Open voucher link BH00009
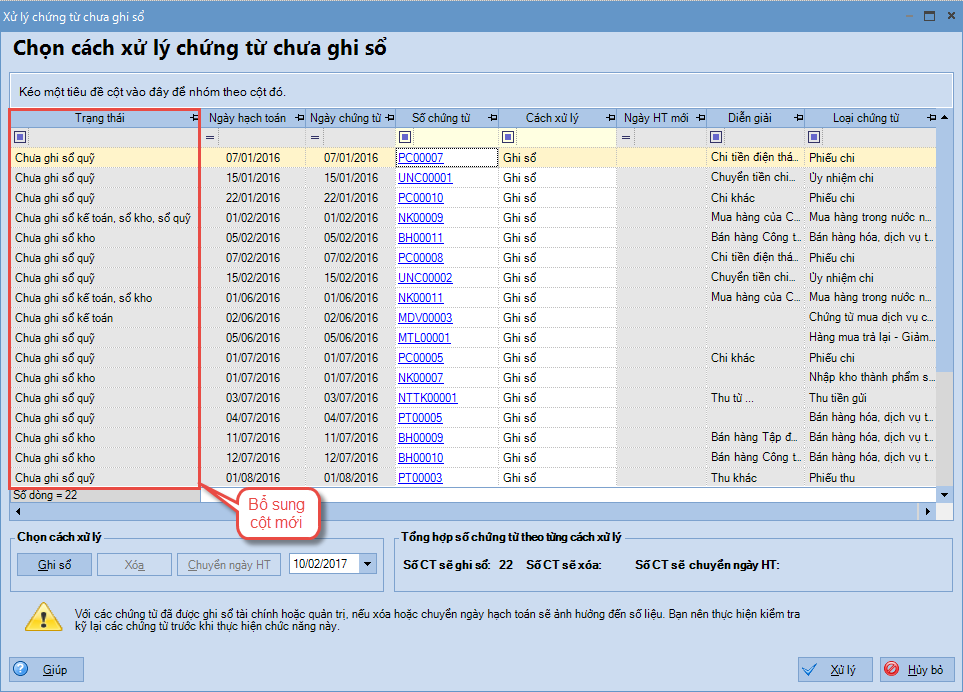 pos(421,438)
